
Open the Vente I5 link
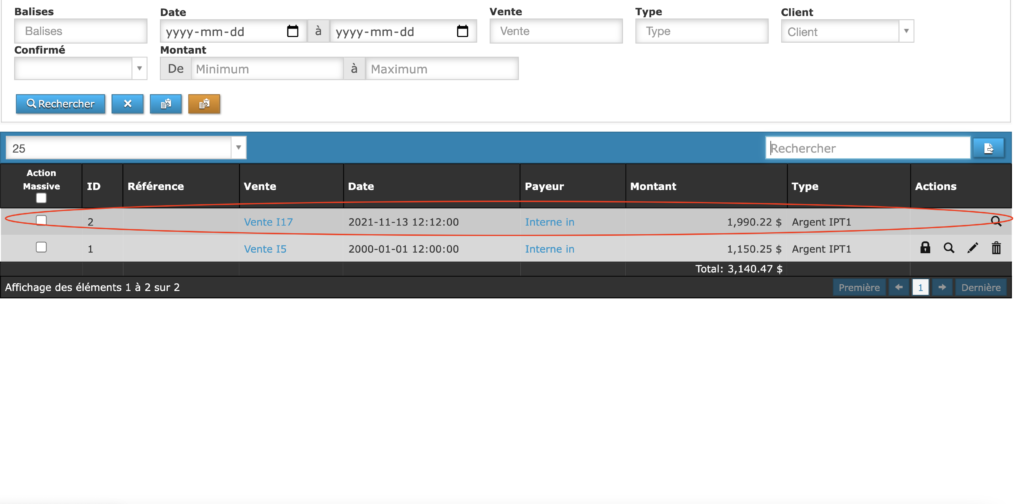(265, 249)
